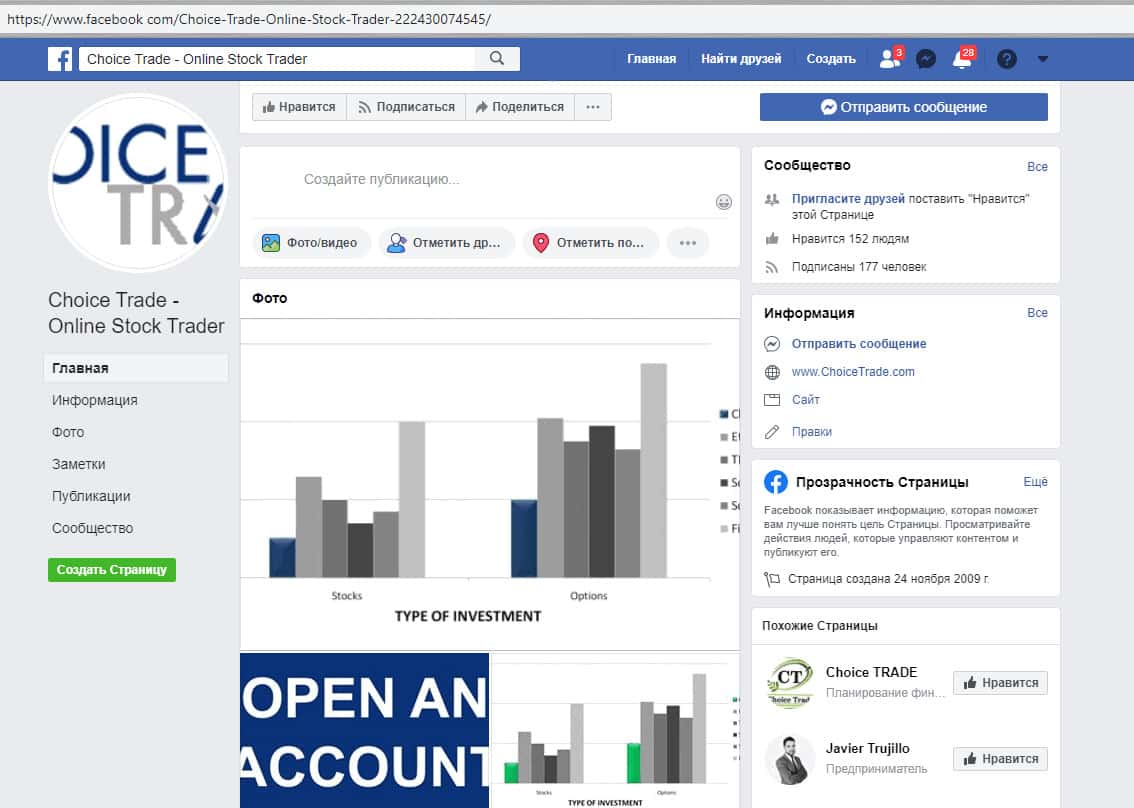Click Подписаны 177 человек text
This screenshot has height=808, width=1134.
859,267
